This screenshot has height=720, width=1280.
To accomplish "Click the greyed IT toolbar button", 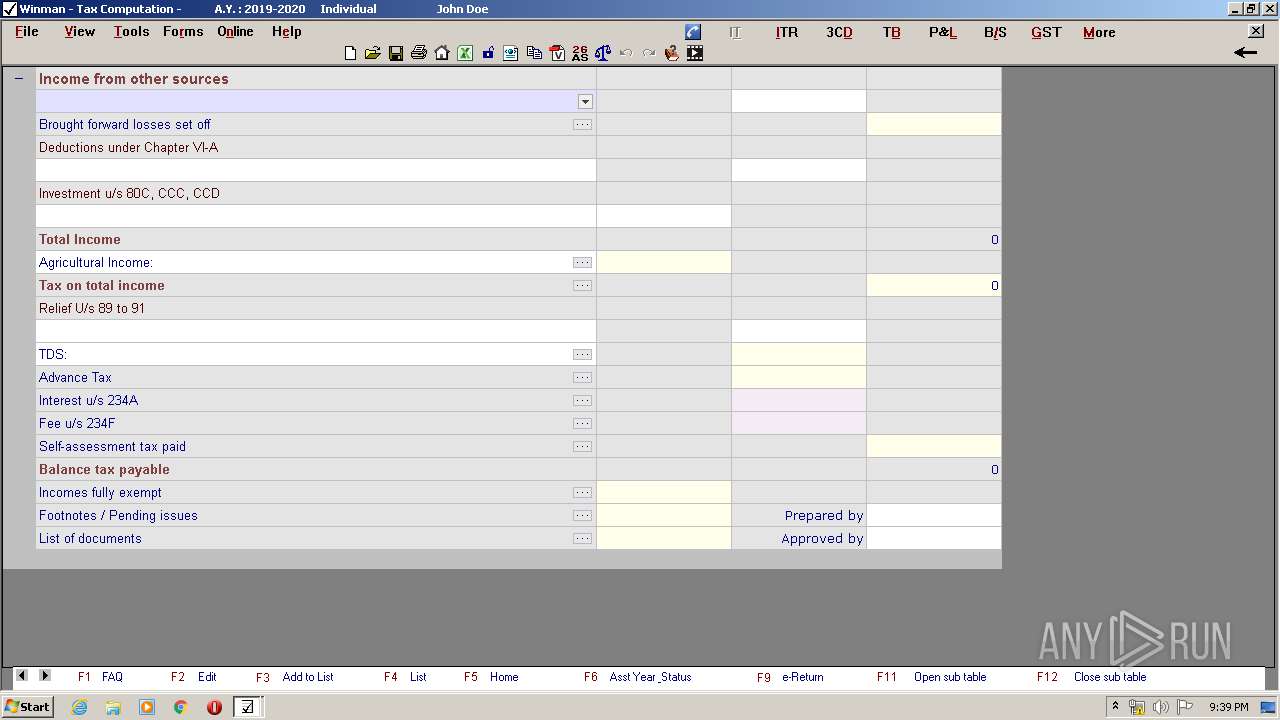I will [x=735, y=32].
